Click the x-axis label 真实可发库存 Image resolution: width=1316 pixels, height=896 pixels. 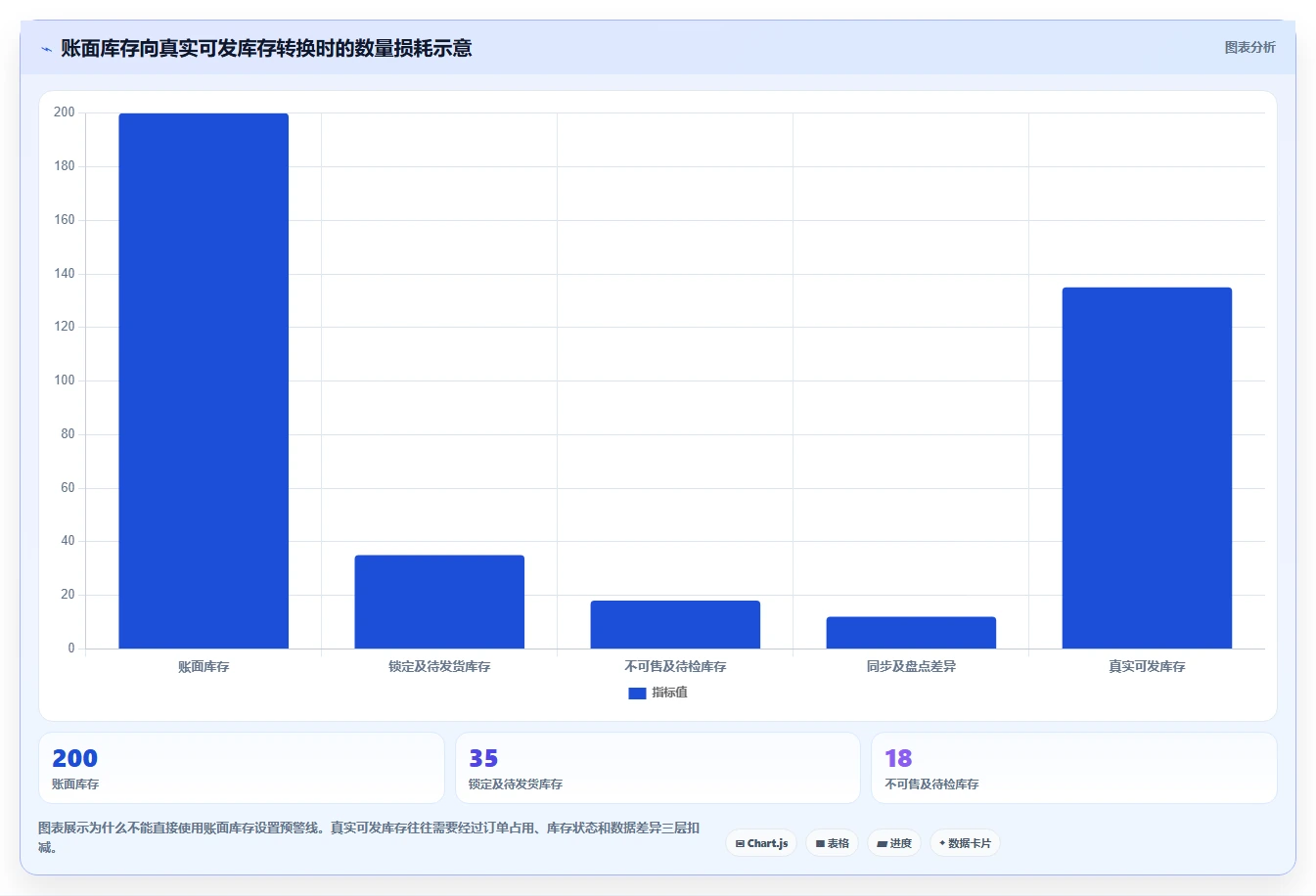[1147, 666]
